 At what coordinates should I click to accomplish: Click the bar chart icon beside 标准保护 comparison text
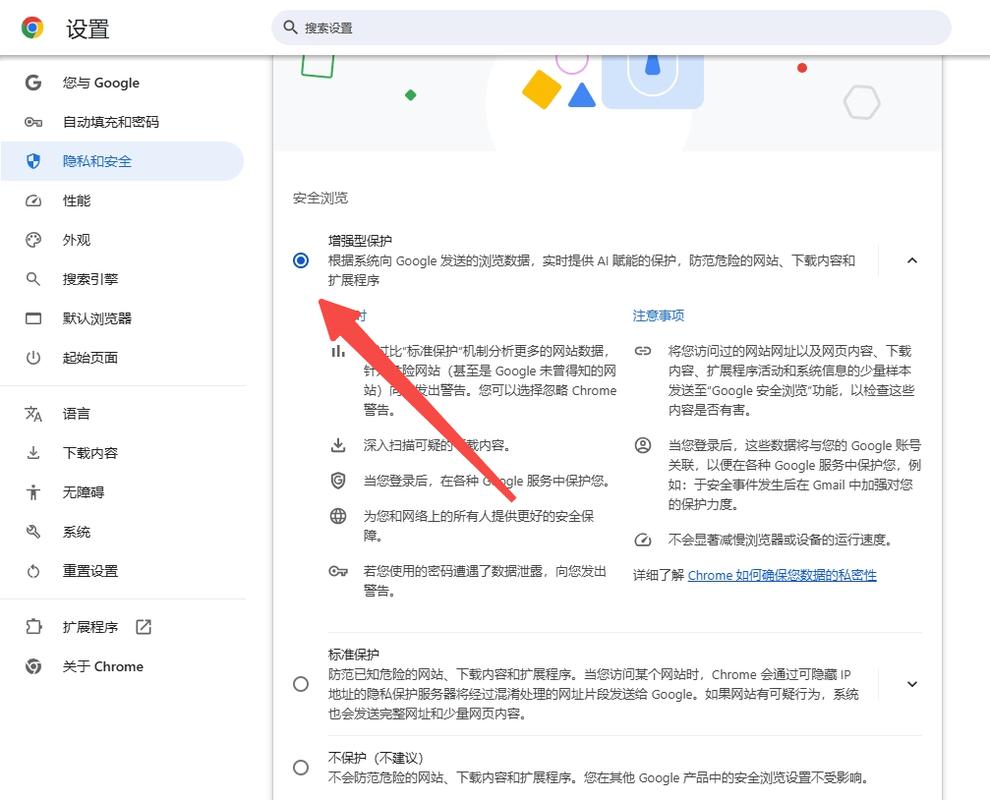coord(338,350)
